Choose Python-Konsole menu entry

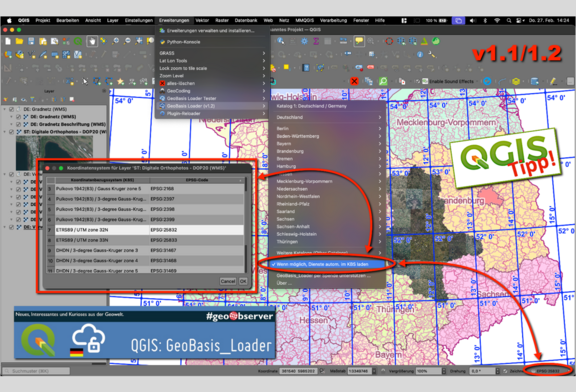pyautogui.click(x=212, y=42)
